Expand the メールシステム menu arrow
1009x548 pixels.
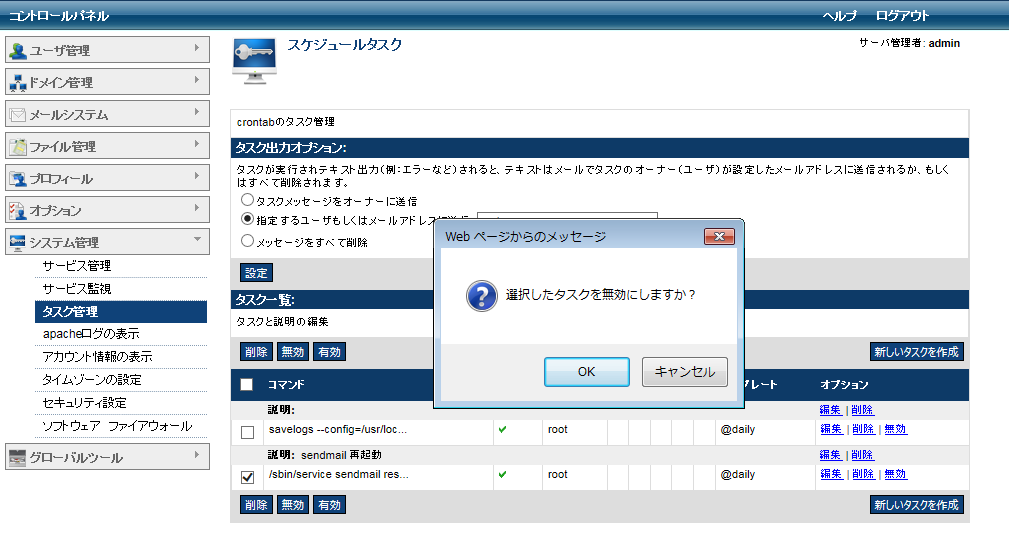197,110
